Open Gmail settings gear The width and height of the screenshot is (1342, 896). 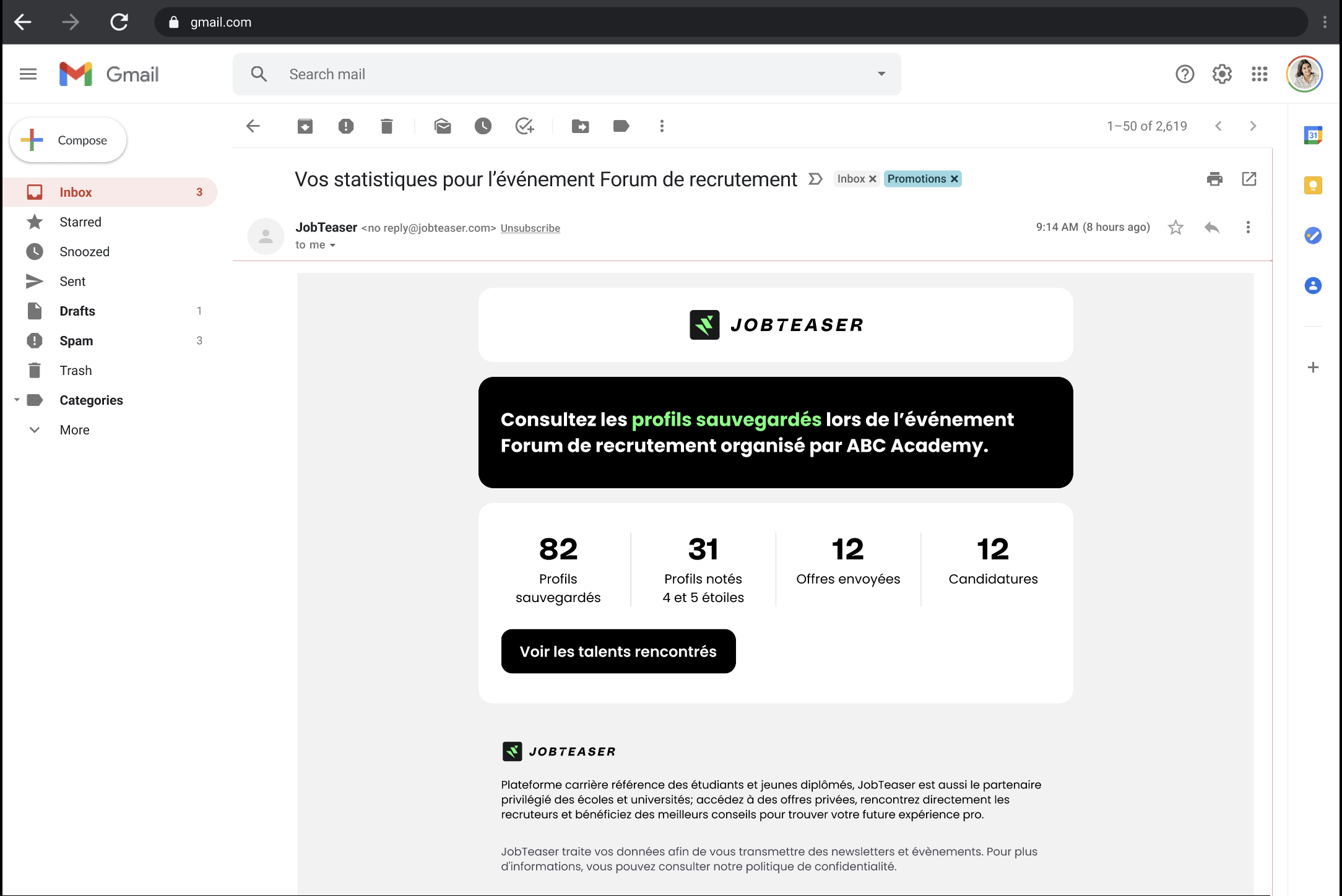tap(1222, 74)
